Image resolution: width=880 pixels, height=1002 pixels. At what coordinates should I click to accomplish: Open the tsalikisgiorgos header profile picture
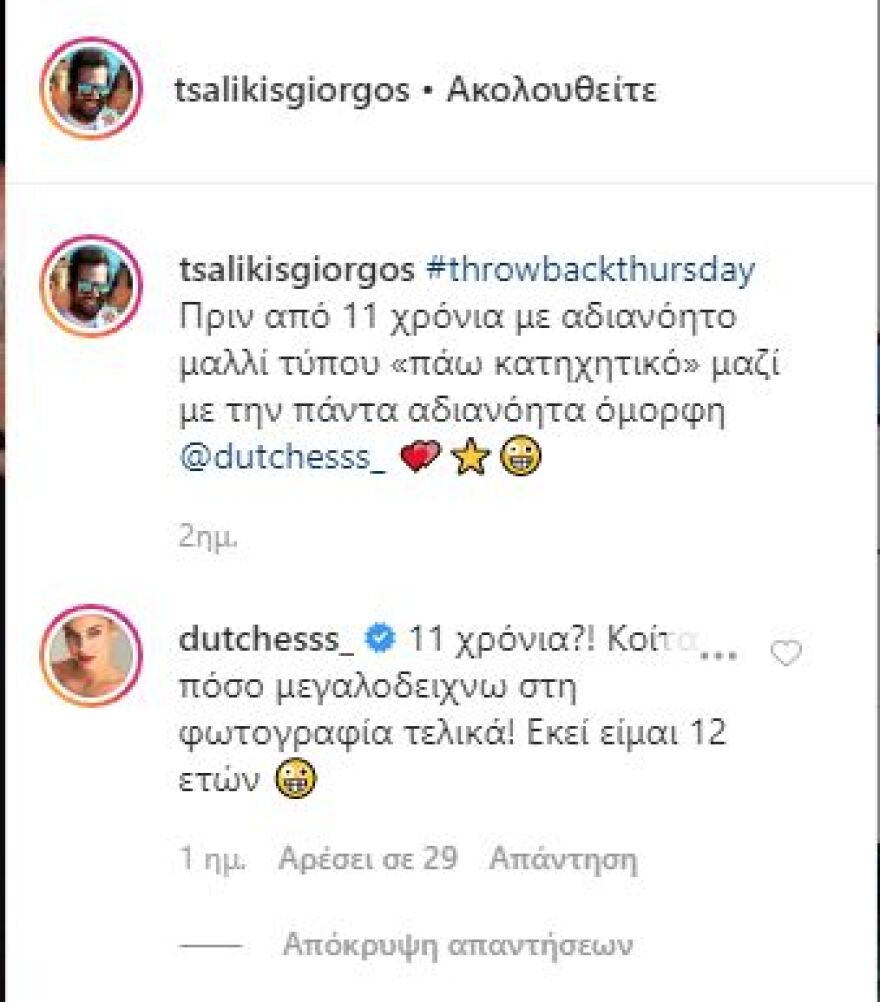click(91, 88)
